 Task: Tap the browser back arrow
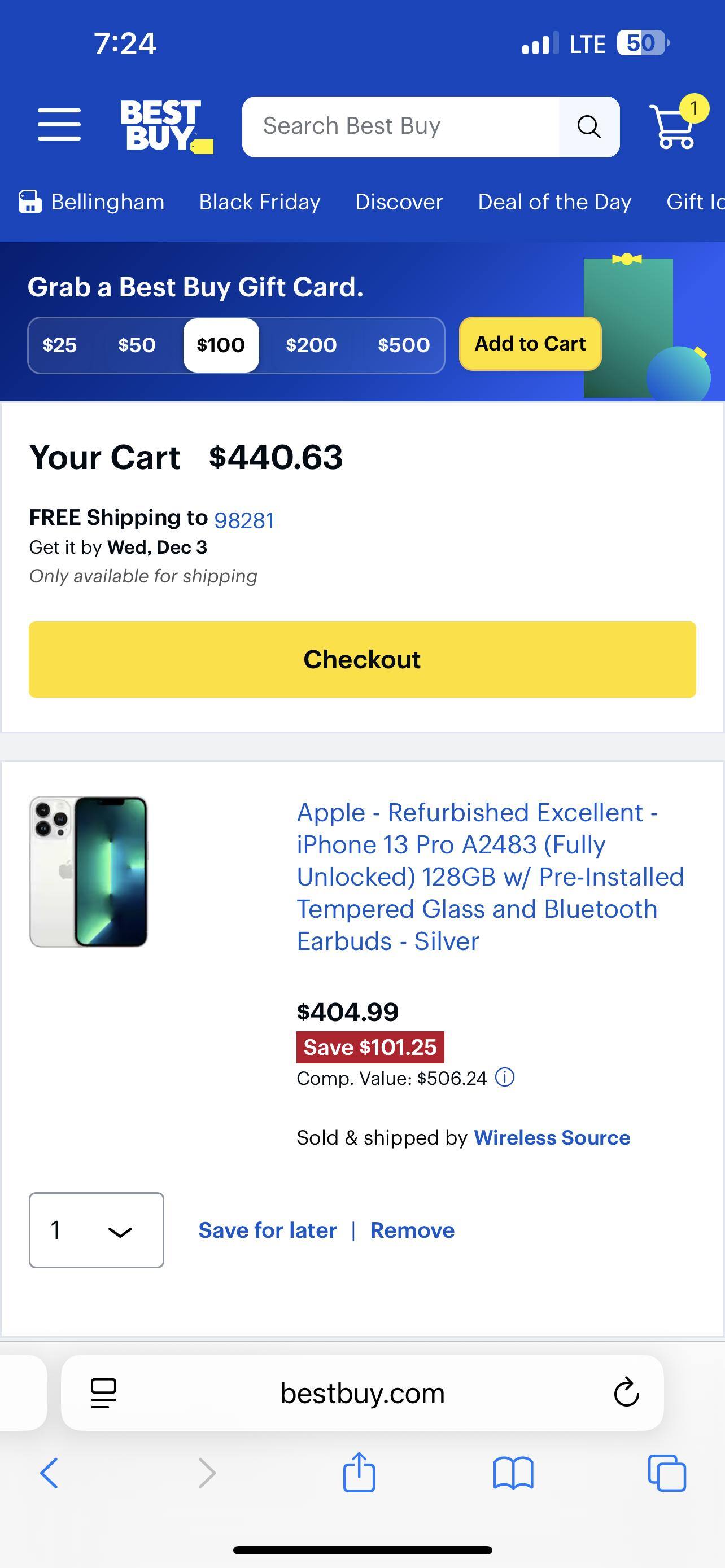tap(49, 1473)
